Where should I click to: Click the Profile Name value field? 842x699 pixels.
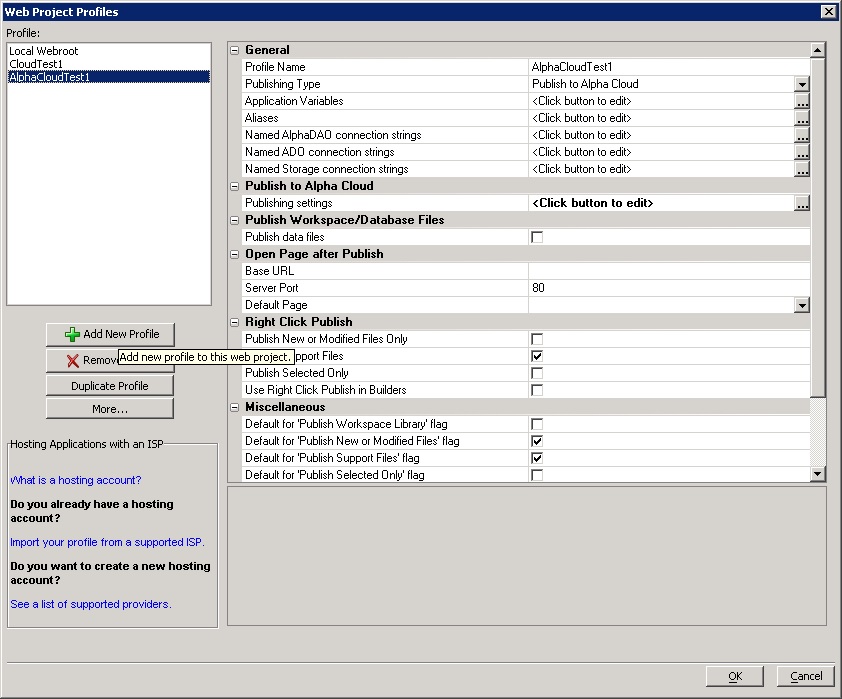coord(669,67)
